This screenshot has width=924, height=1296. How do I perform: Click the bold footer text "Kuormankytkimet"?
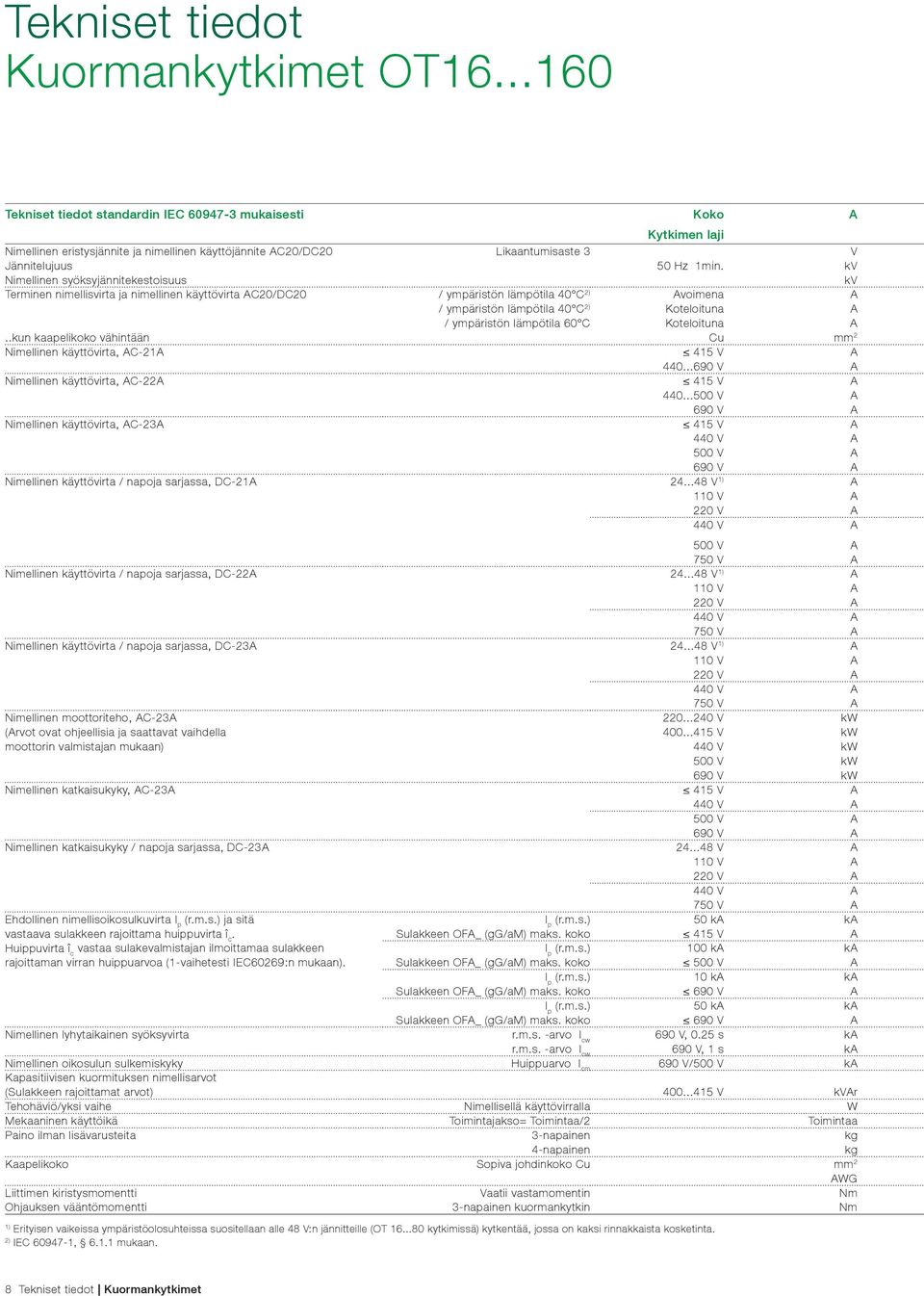click(153, 1290)
